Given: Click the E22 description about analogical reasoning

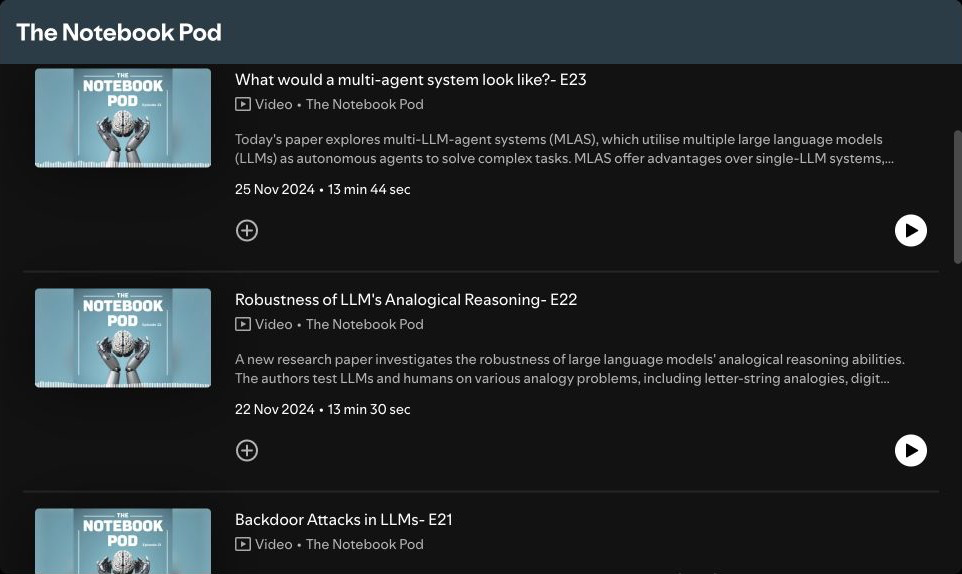Looking at the screenshot, I should point(570,369).
